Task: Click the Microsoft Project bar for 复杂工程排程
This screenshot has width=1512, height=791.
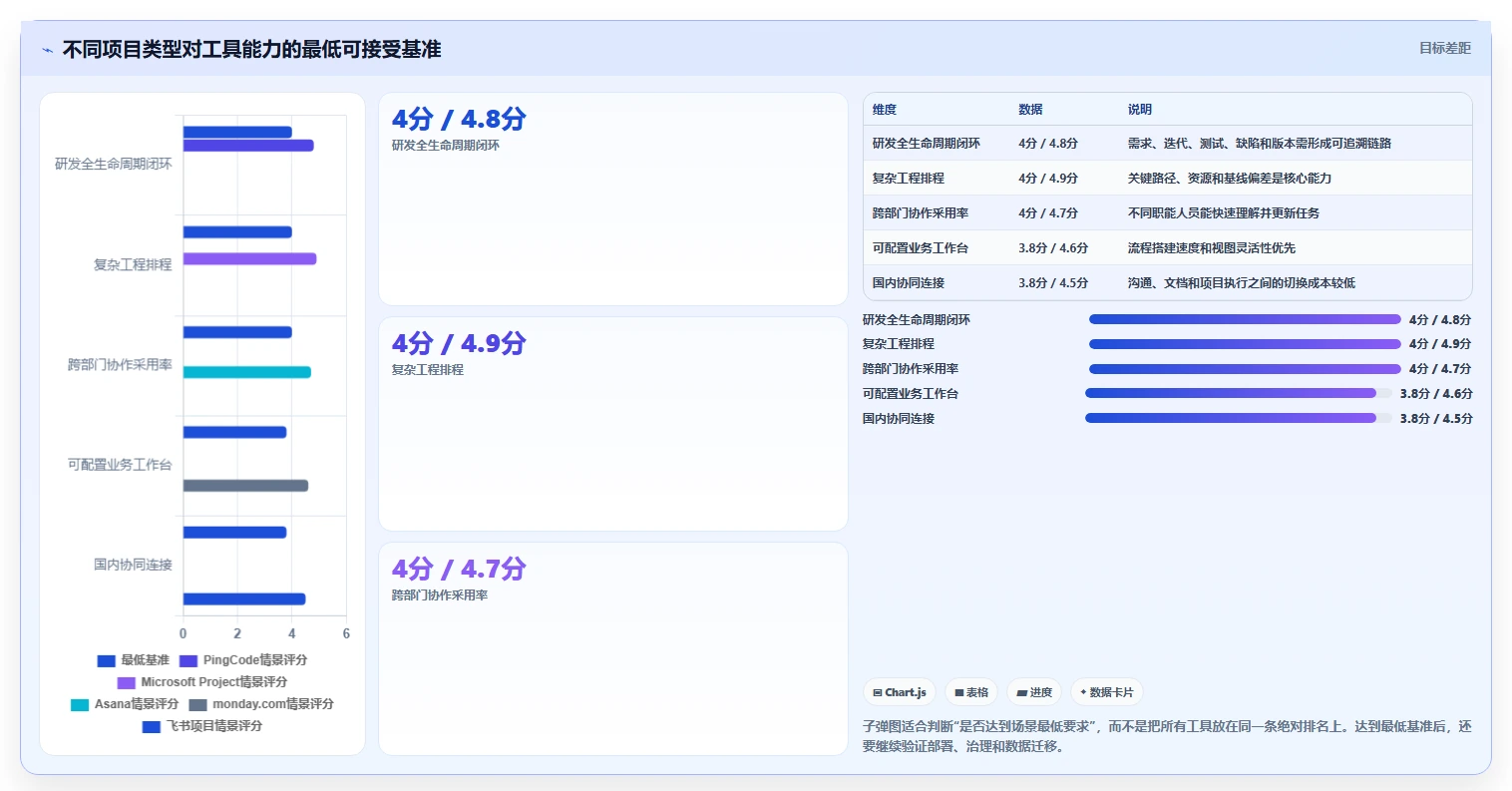Action: [249, 259]
